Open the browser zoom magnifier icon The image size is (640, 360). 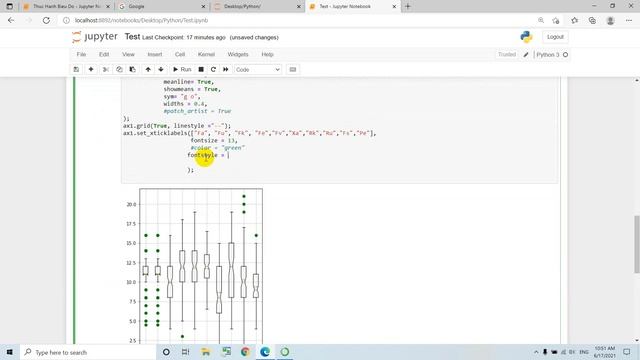[x=541, y=20]
